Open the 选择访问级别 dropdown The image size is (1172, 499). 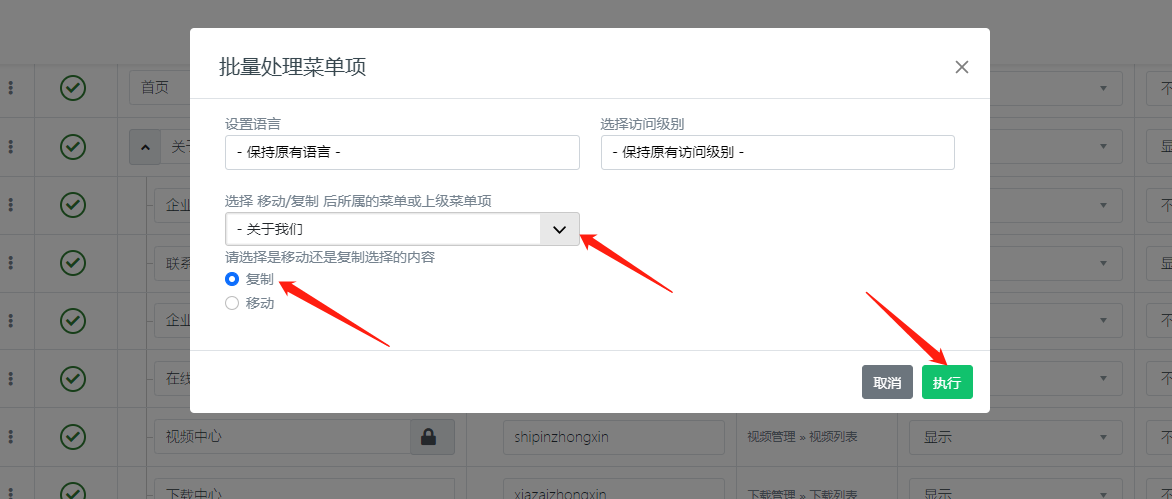click(777, 153)
